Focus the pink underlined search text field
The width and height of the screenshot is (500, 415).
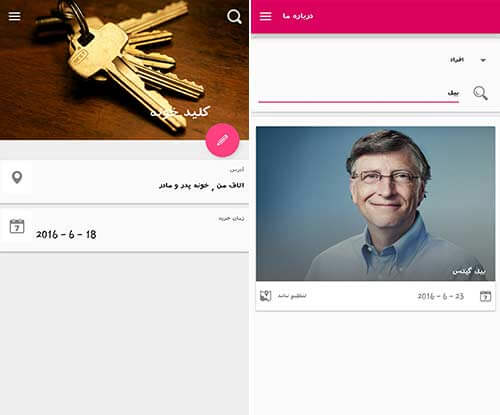point(359,94)
